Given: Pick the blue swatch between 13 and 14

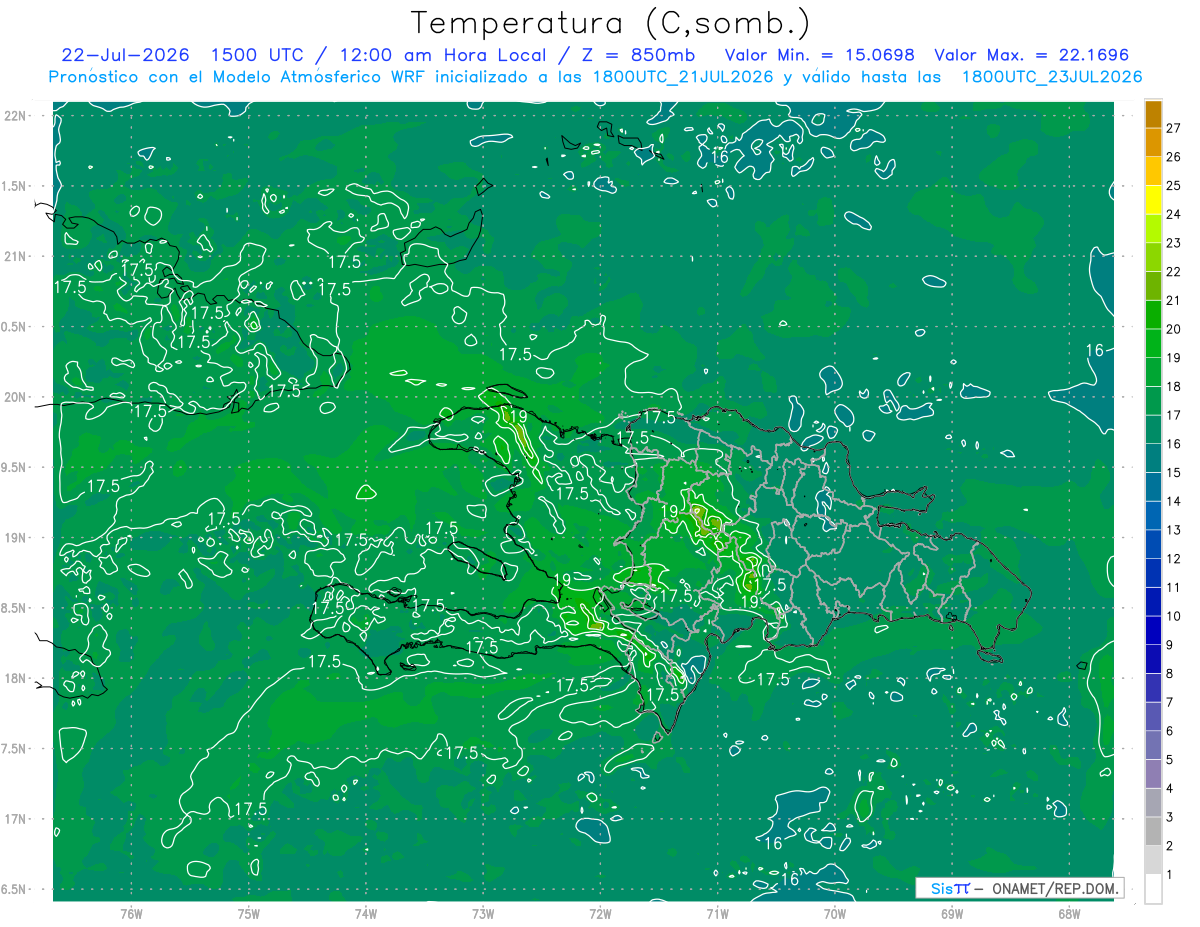Looking at the screenshot, I should point(1153,516).
